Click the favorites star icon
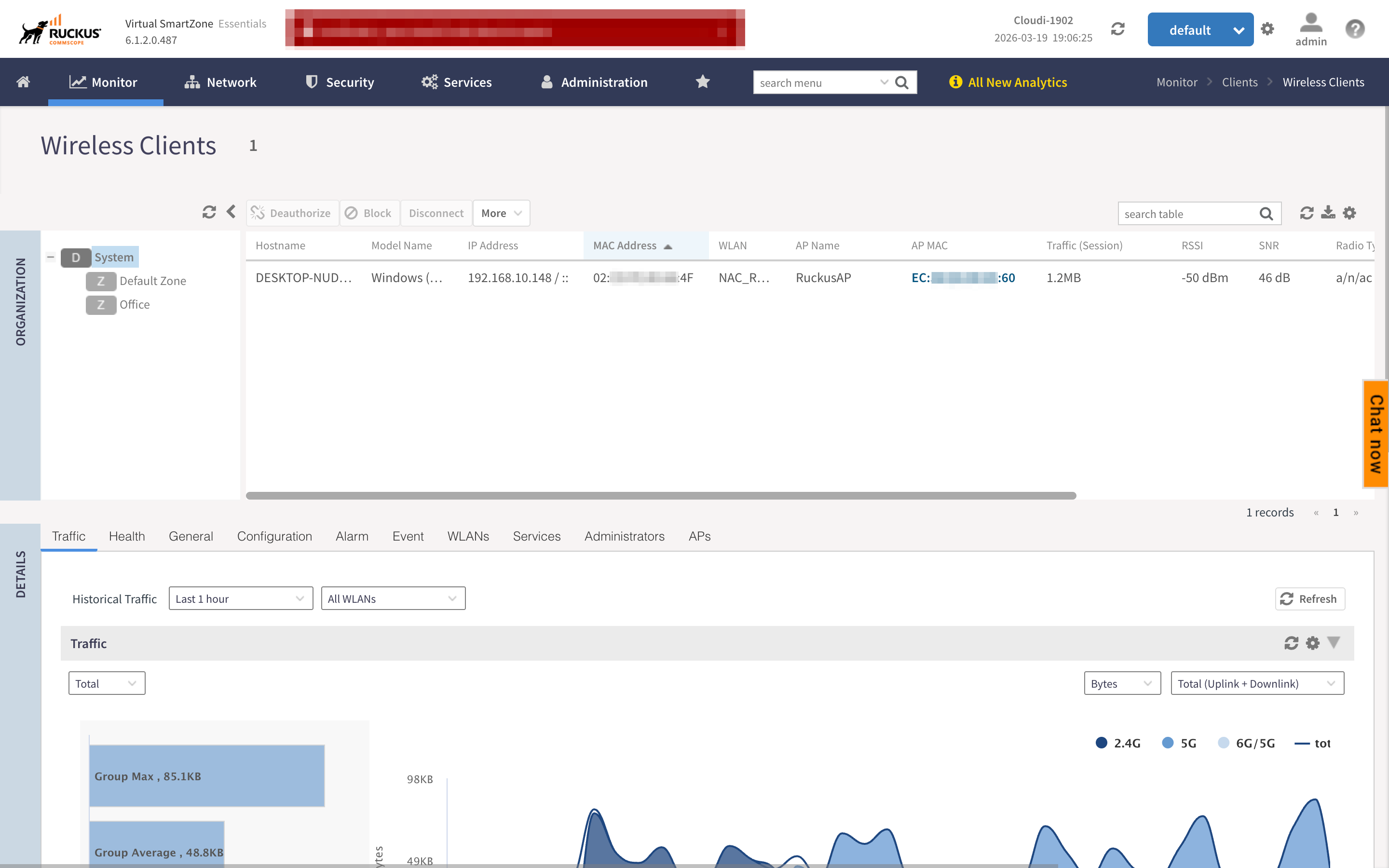The image size is (1389, 868). tap(703, 82)
